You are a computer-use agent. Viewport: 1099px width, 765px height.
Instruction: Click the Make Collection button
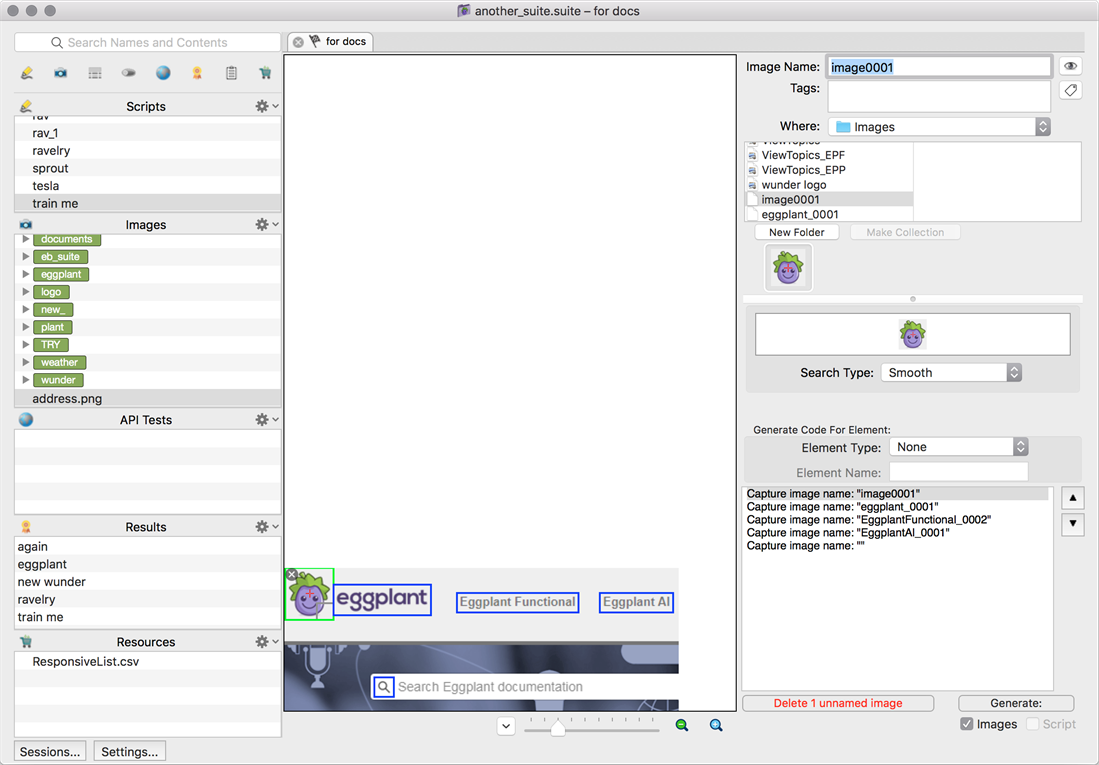(x=905, y=232)
